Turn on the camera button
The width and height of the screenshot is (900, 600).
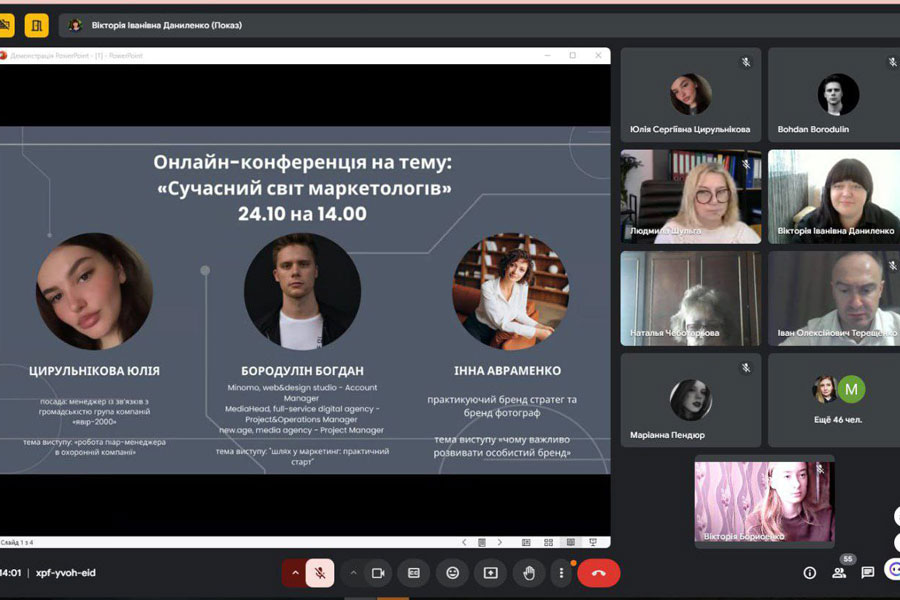click(x=378, y=572)
